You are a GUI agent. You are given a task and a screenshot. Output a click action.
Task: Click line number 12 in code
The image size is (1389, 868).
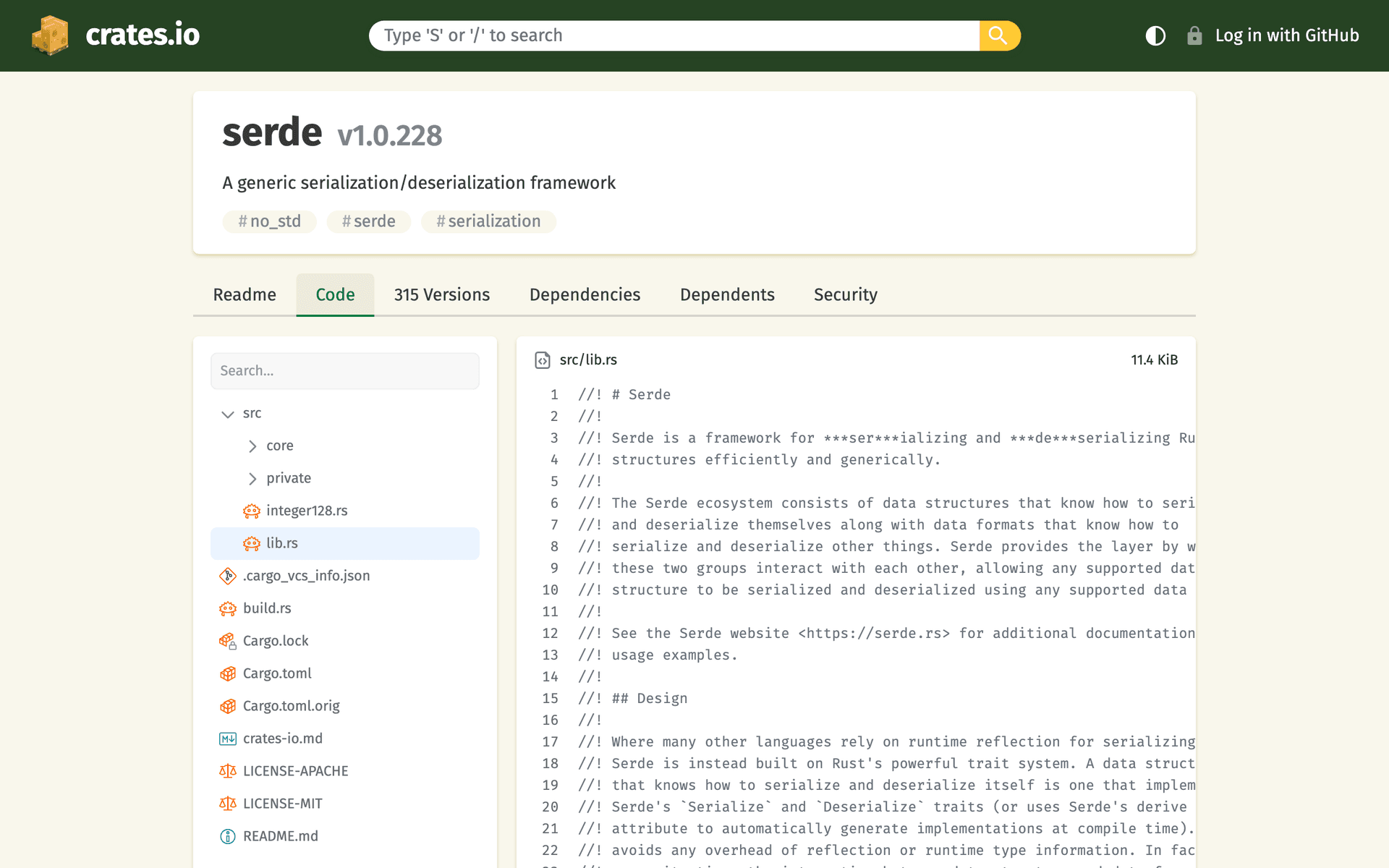pos(550,634)
